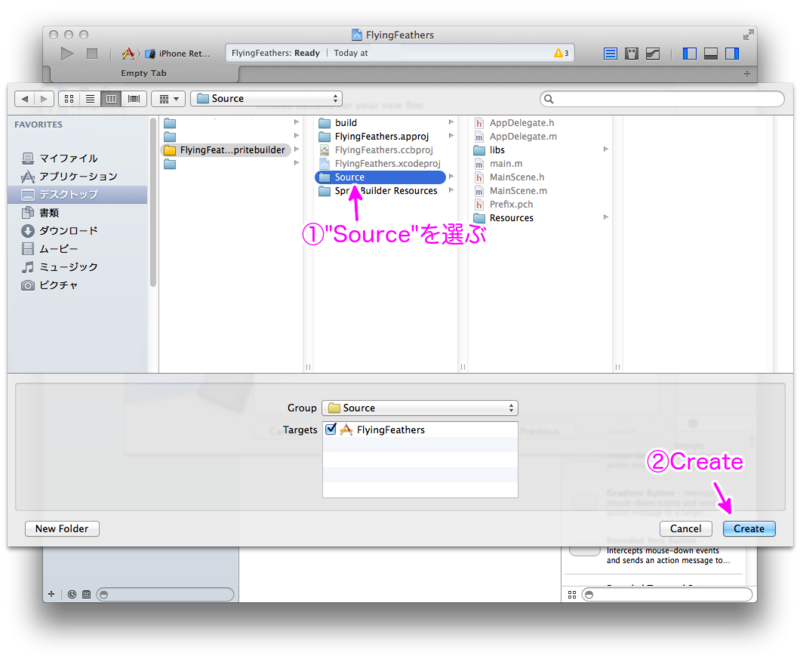Toggle the Debug area in Xcode
The height and width of the screenshot is (662, 800).
click(711, 54)
